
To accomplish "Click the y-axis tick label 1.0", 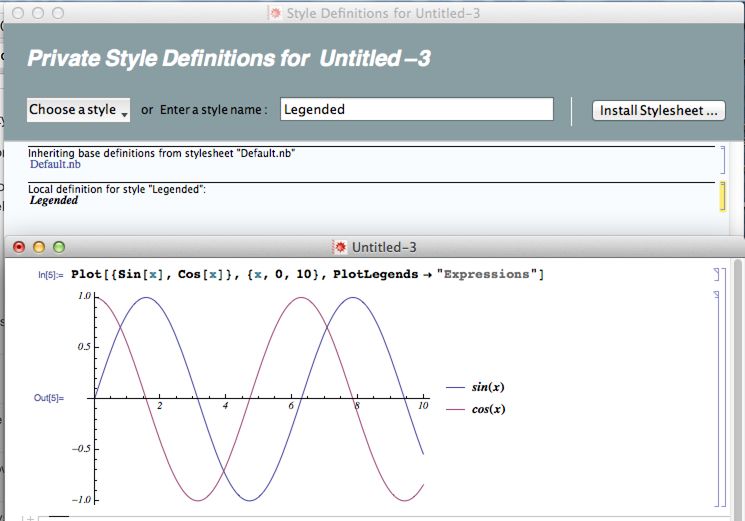I will [84, 296].
